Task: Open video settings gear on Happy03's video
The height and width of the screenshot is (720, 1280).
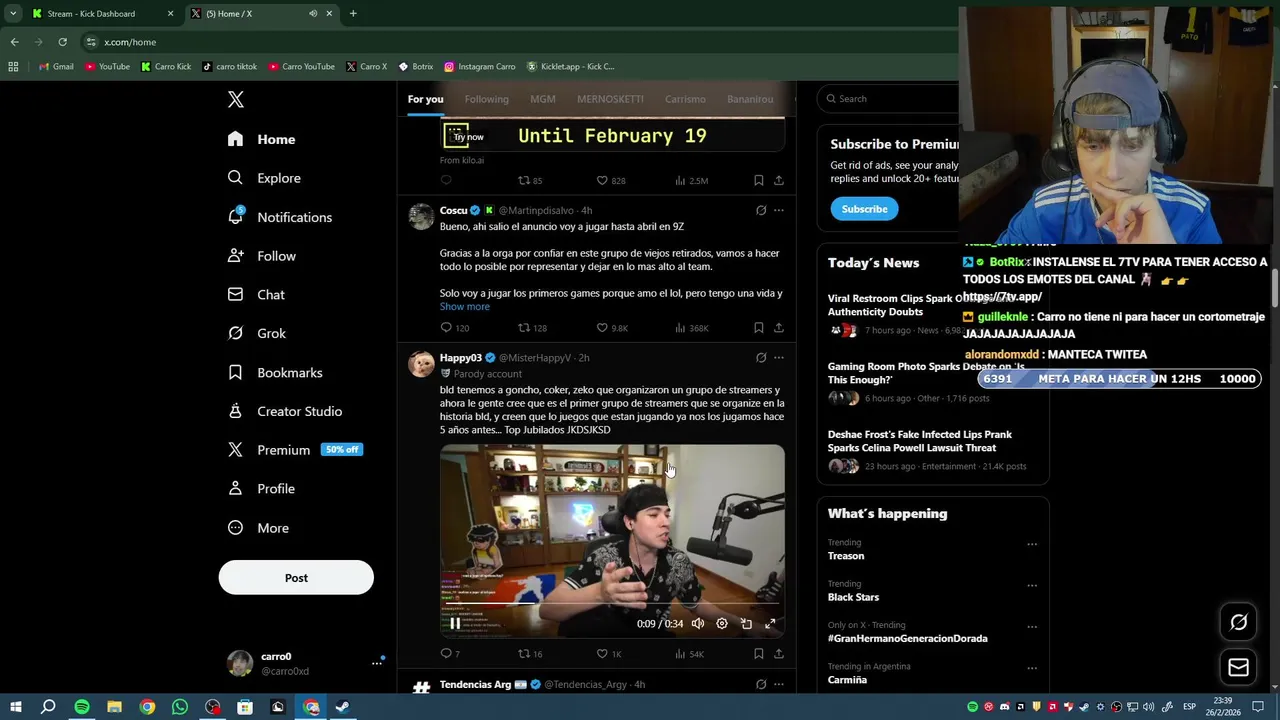Action: pyautogui.click(x=722, y=623)
